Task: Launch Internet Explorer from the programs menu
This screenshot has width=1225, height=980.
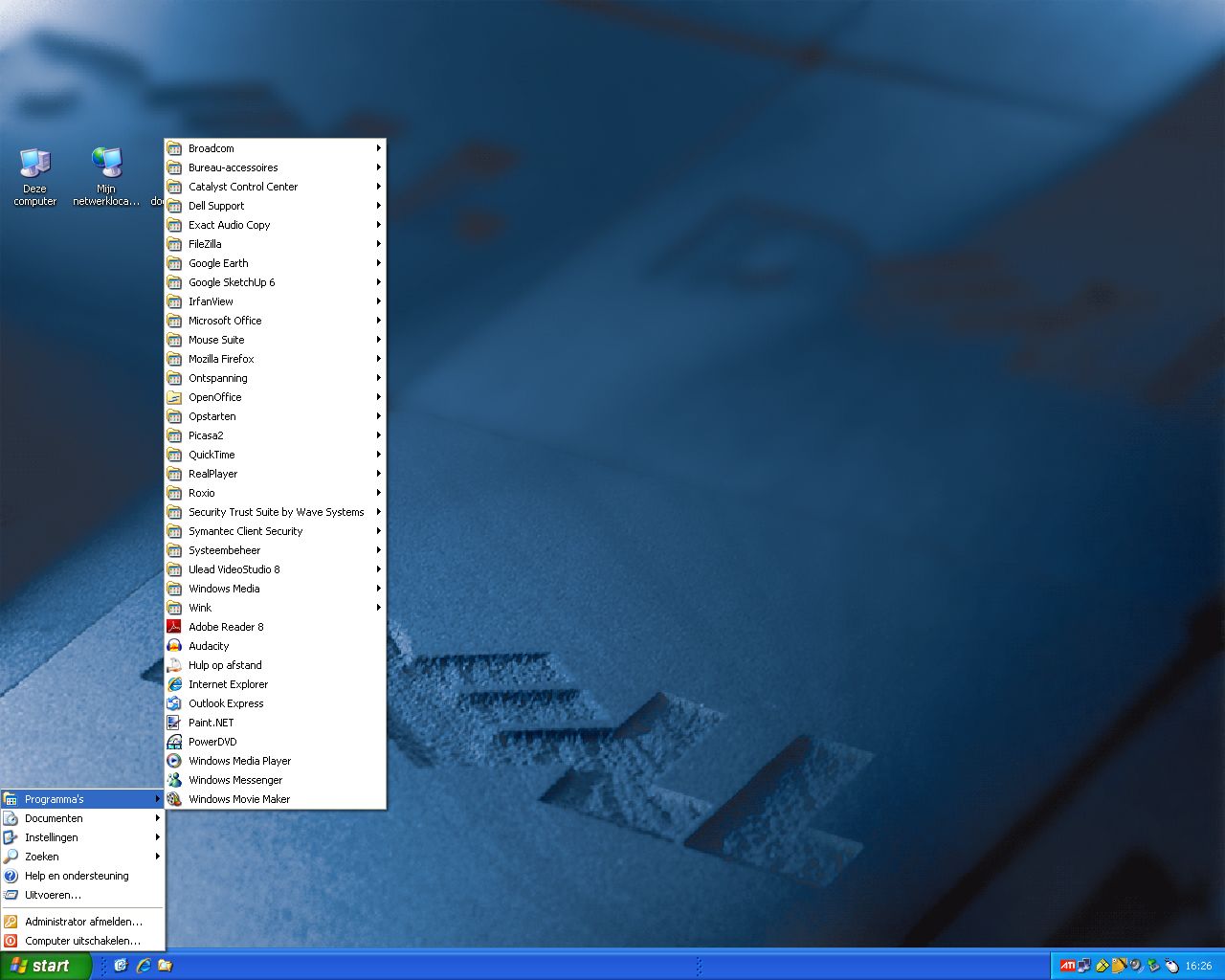Action: (x=276, y=684)
